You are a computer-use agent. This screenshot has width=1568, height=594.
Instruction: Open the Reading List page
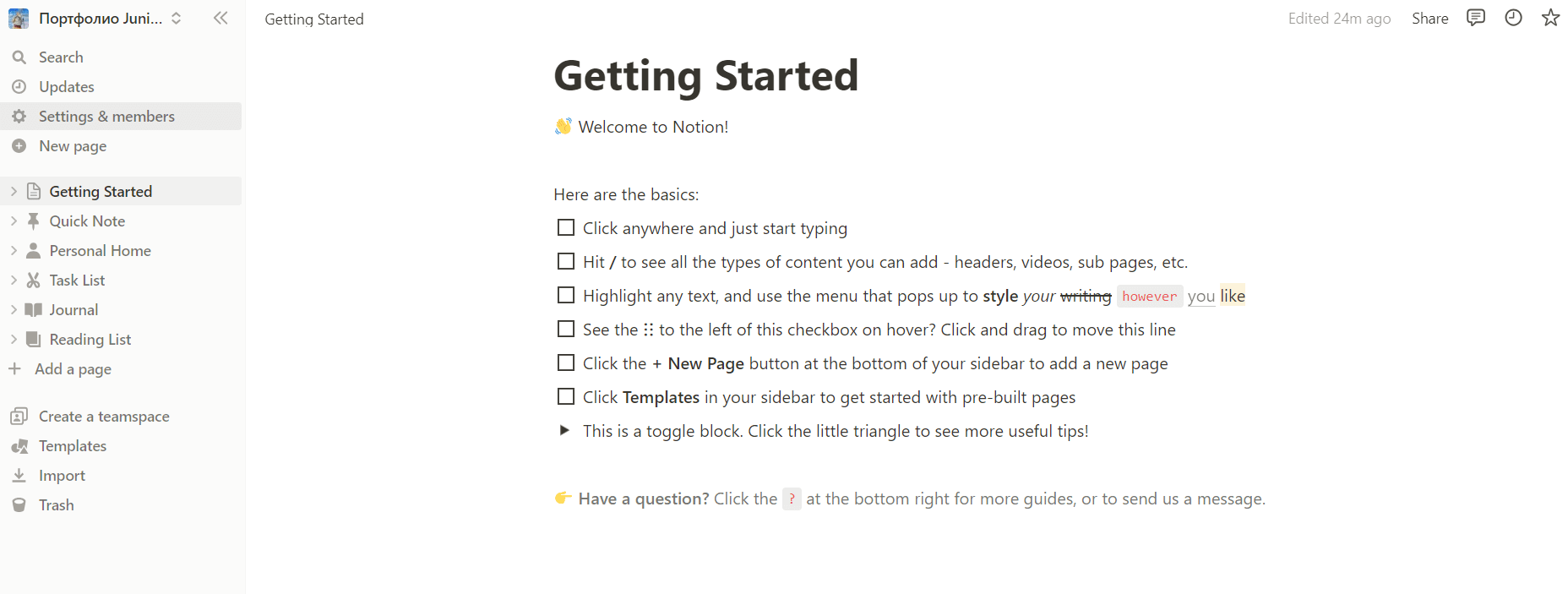[90, 340]
